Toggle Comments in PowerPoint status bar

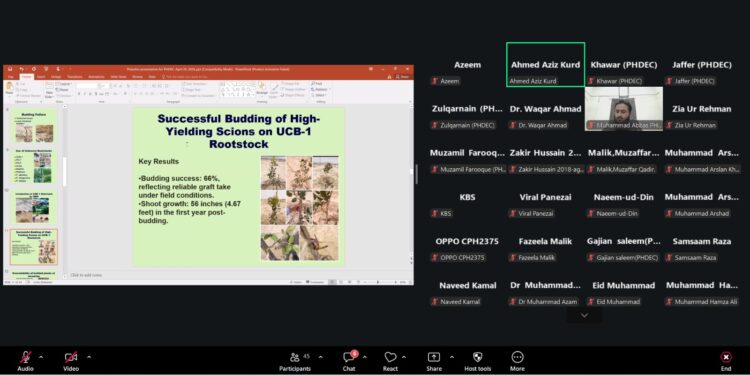316,282
